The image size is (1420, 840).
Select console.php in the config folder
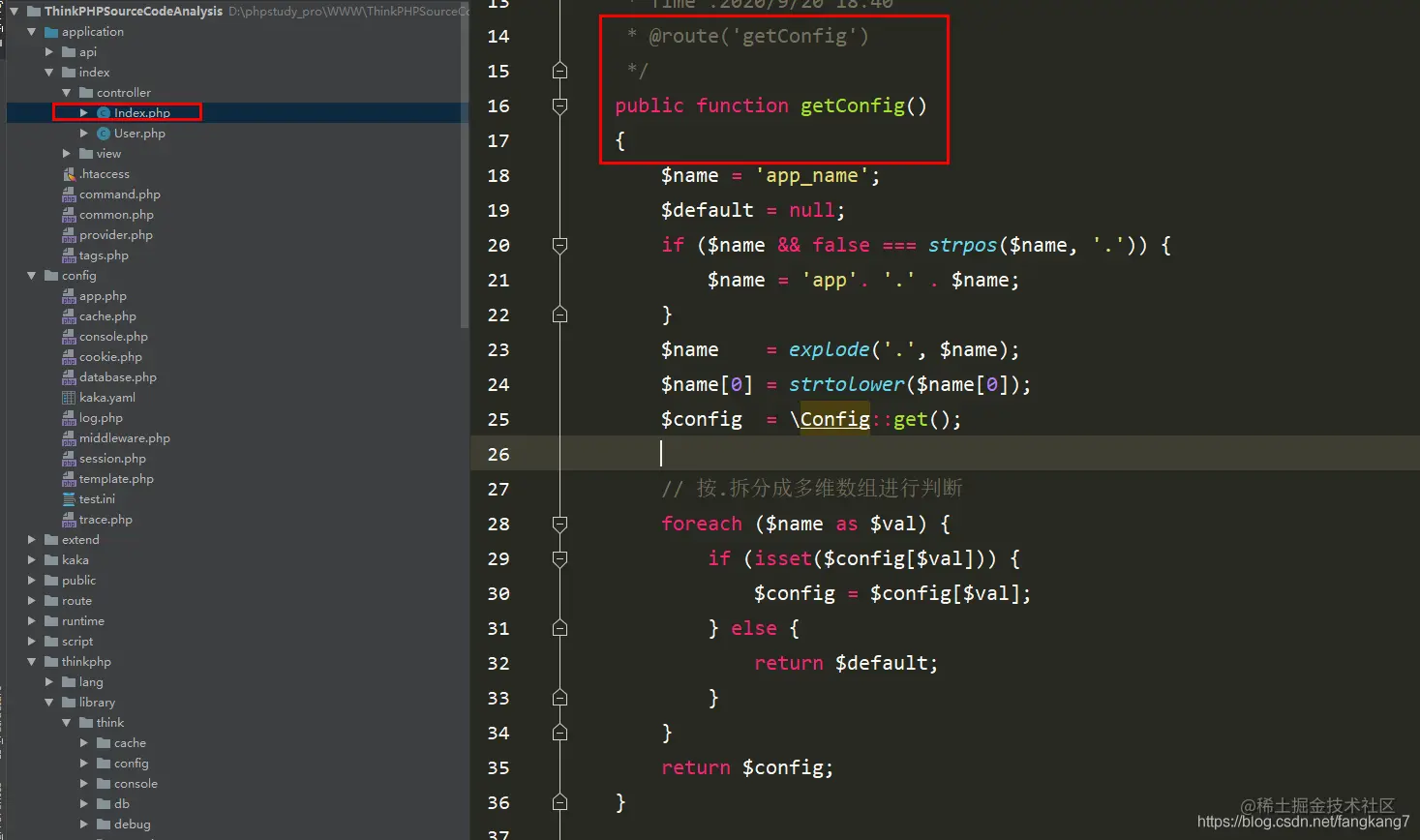click(x=113, y=337)
